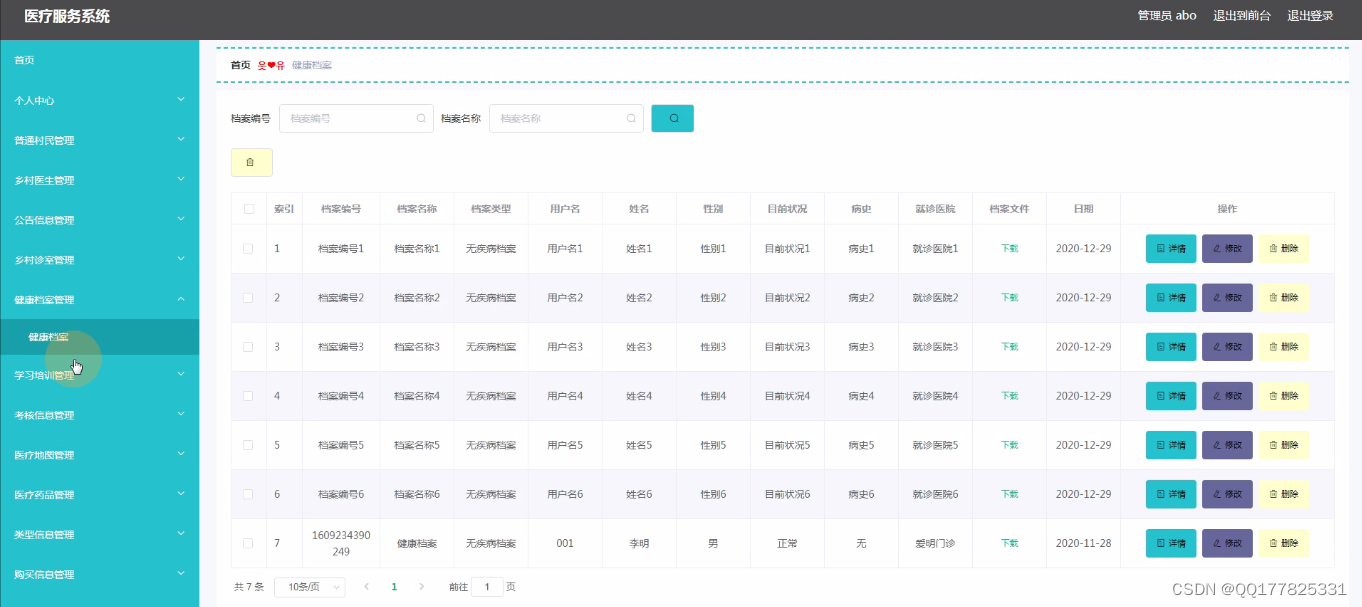Screen dimensions: 1362x607
Task: Click 删除 for the row 档案编号5
Action: tap(1283, 444)
